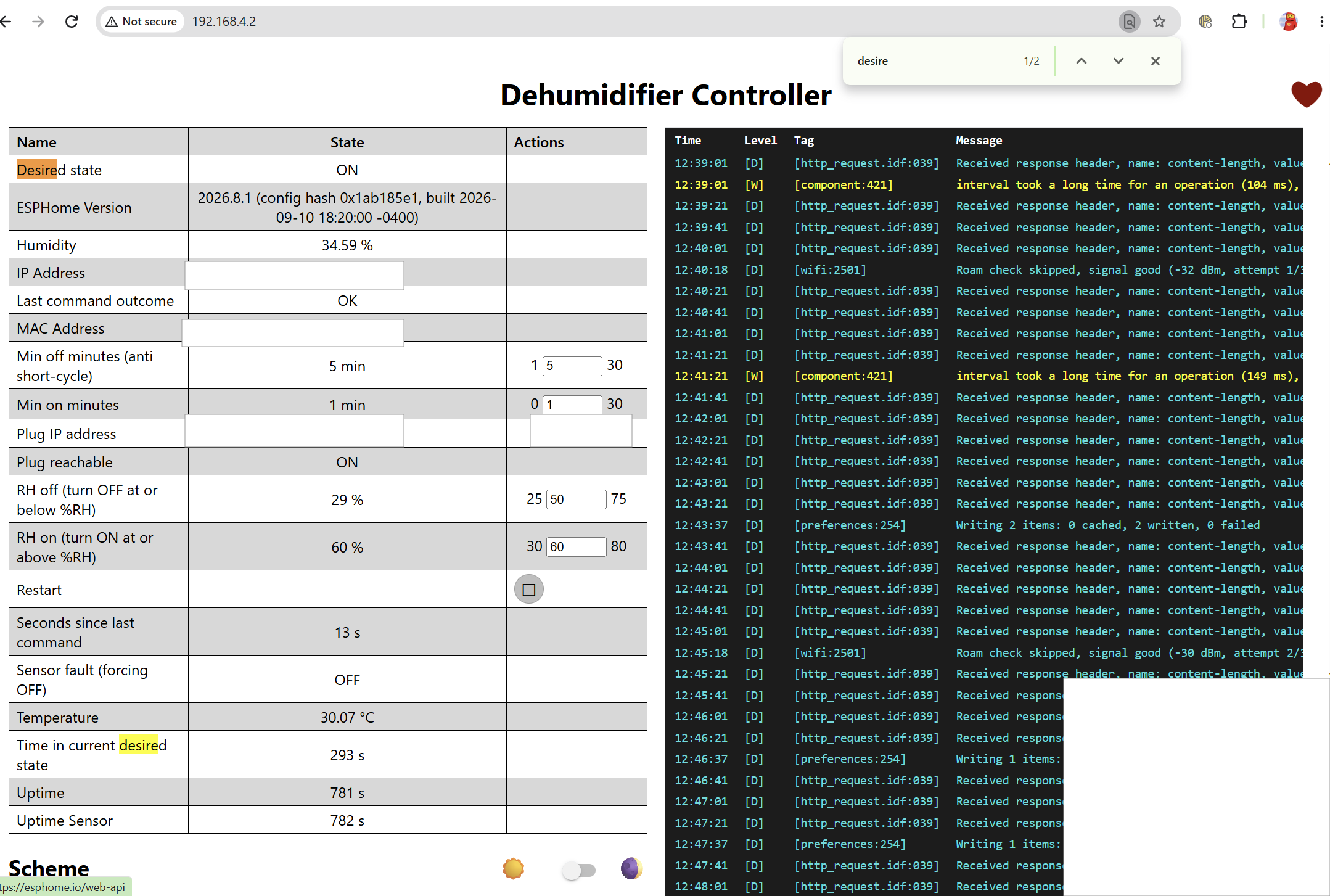Click the 12:40:18 wifi Roam check log line
1330x896 pixels.
(988, 269)
